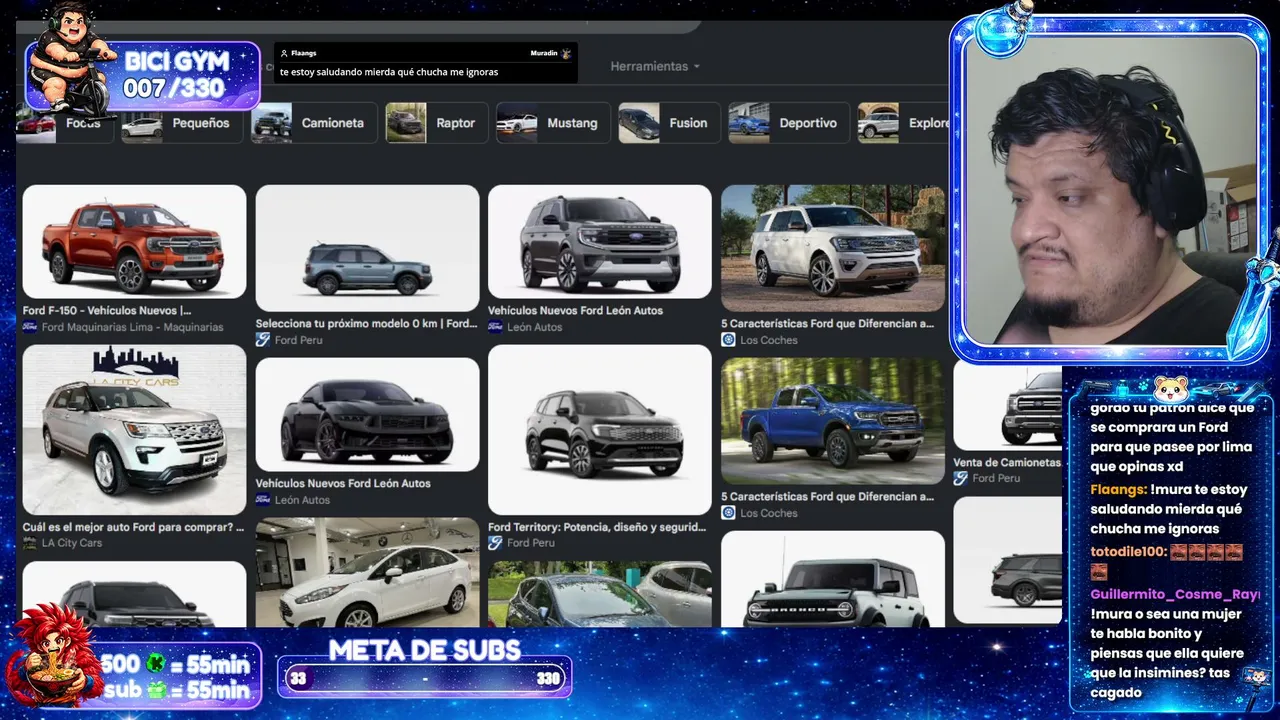This screenshot has width=1280, height=720.
Task: Open the LA City Cars silver SUV image
Action: [x=134, y=430]
